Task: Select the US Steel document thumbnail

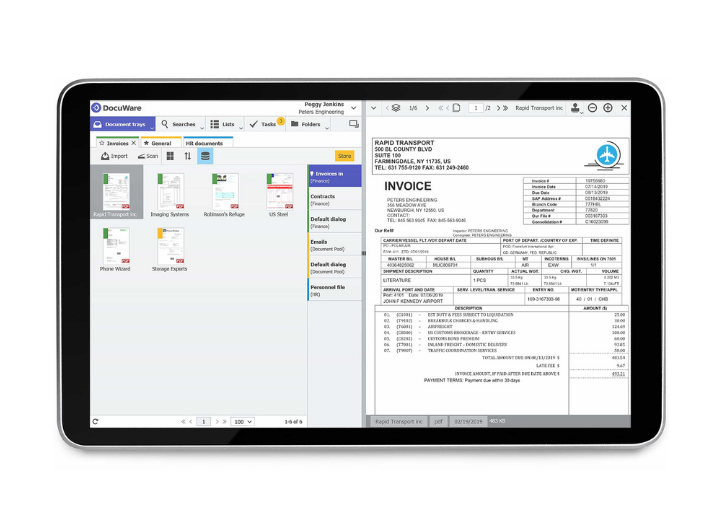Action: [x=280, y=195]
